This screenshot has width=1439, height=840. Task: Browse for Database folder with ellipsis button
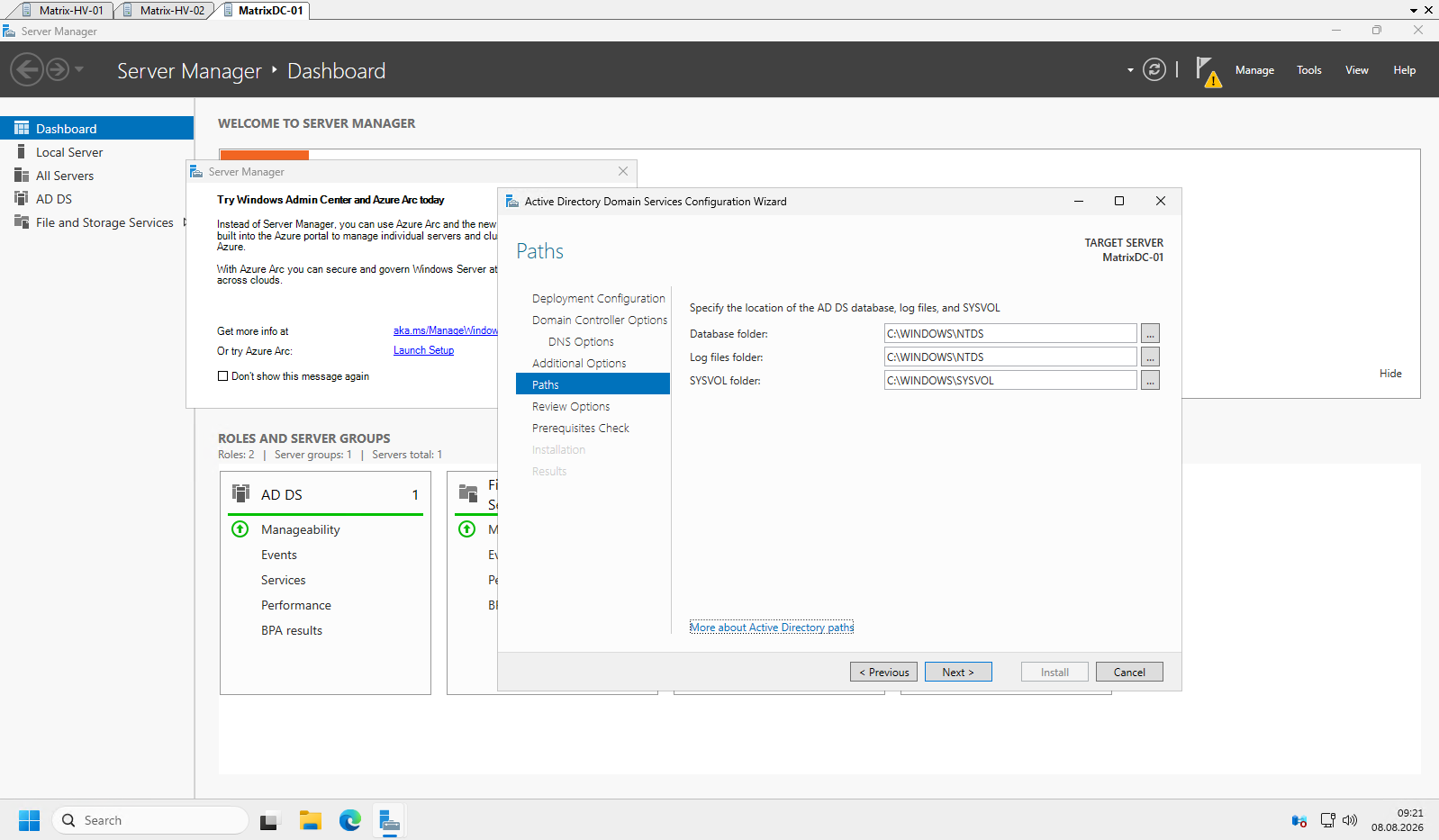click(1150, 333)
